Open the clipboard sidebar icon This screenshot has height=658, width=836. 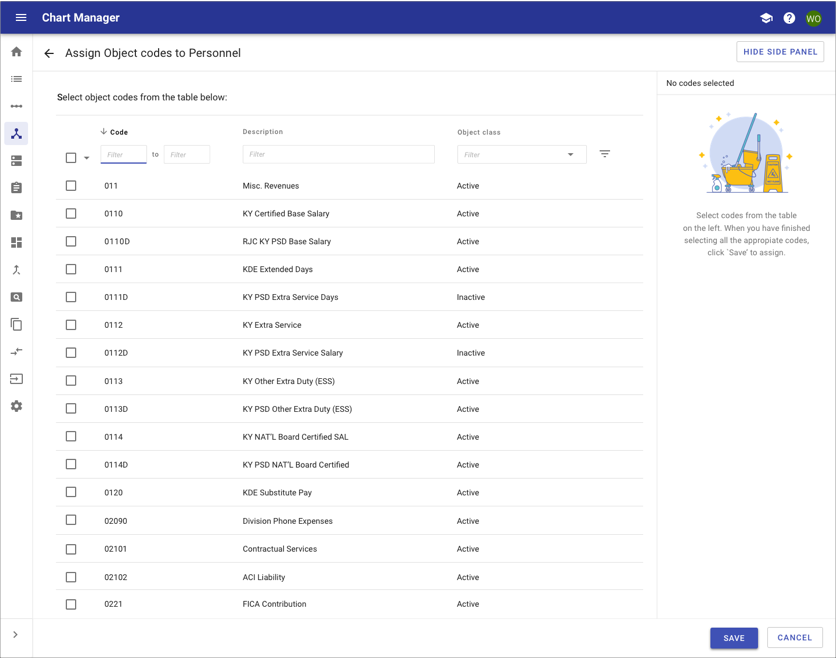[17, 188]
